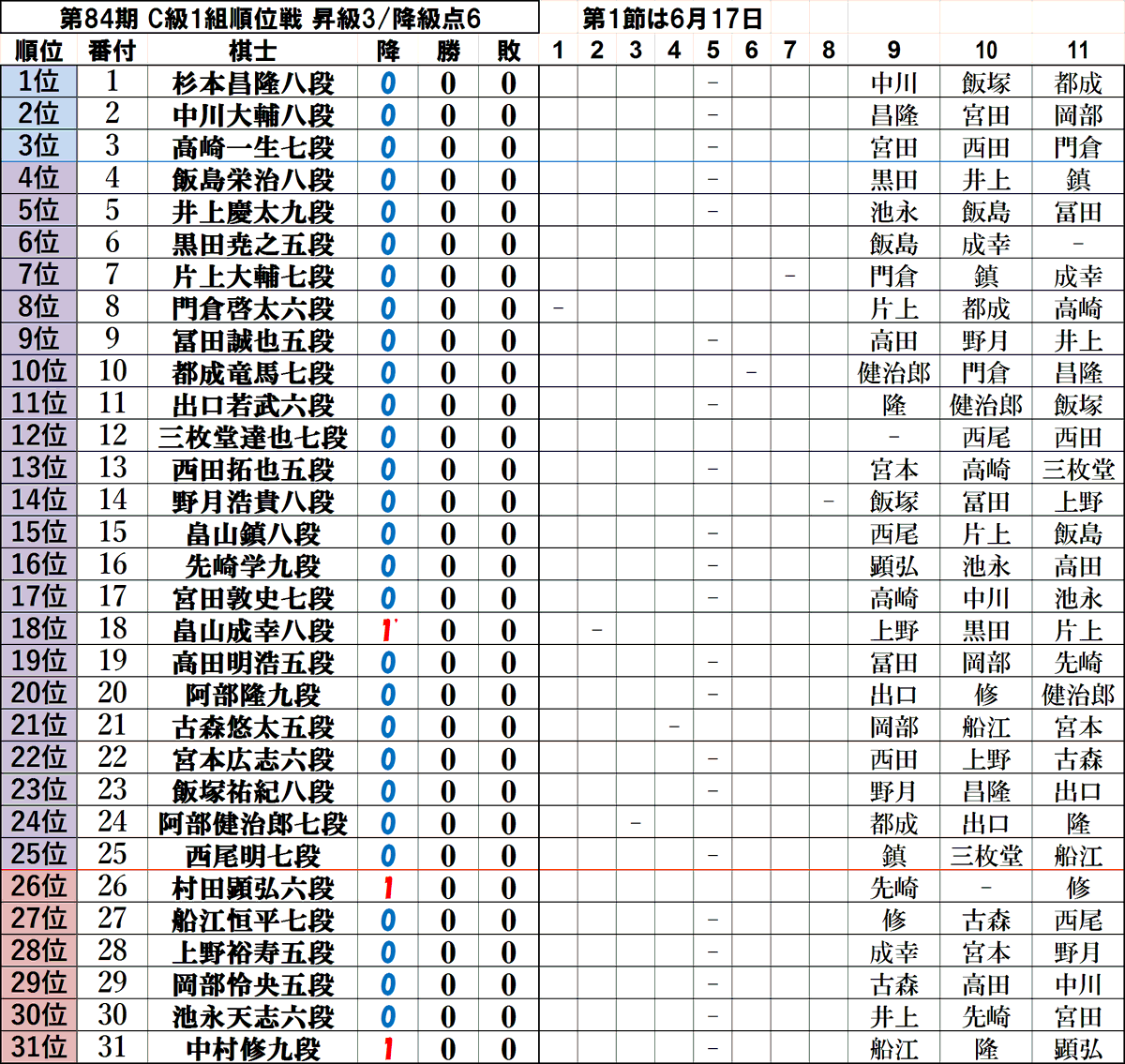Select player name 中村修九段

tap(253, 1048)
